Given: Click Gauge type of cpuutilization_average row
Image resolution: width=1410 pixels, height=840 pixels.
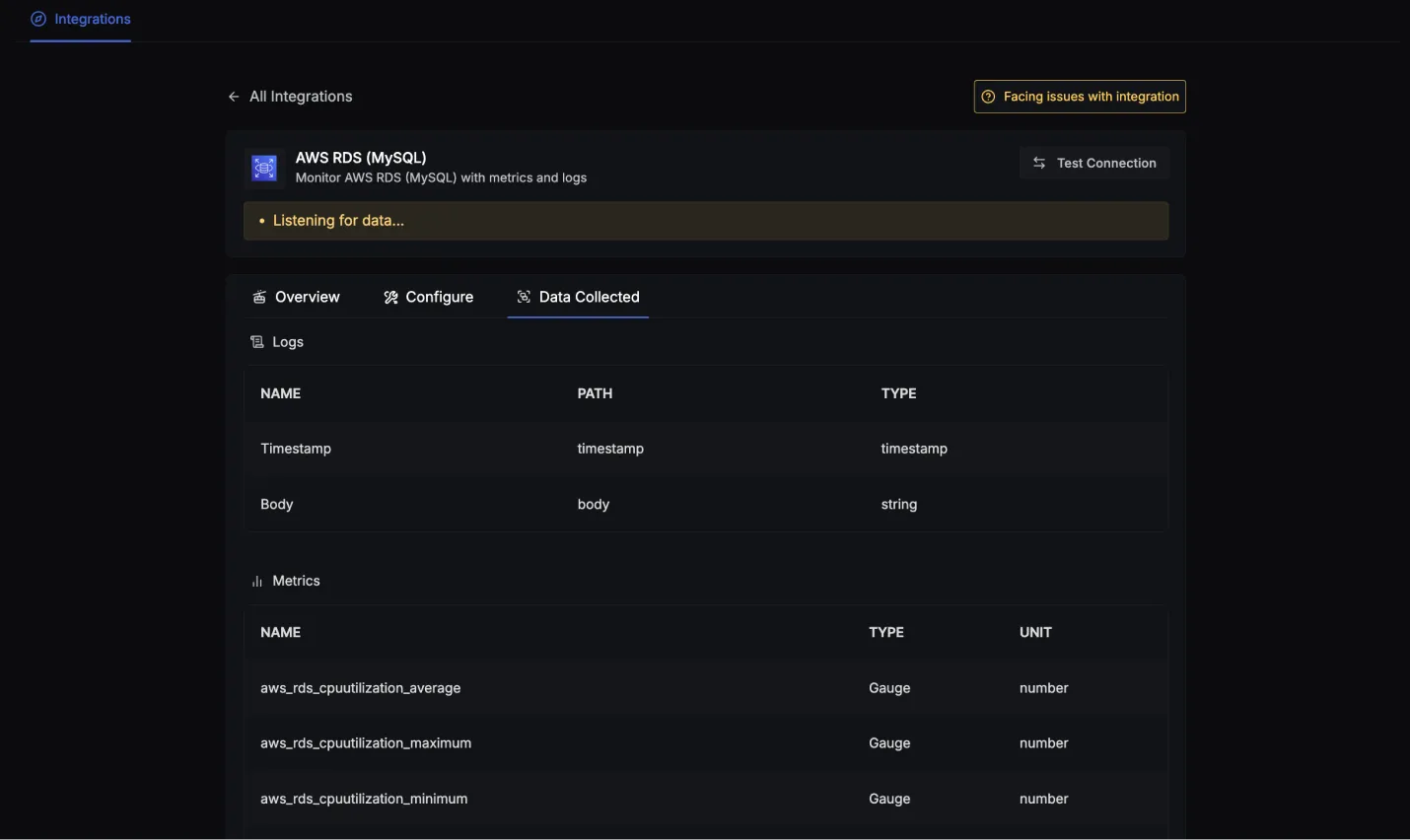Looking at the screenshot, I should [889, 688].
